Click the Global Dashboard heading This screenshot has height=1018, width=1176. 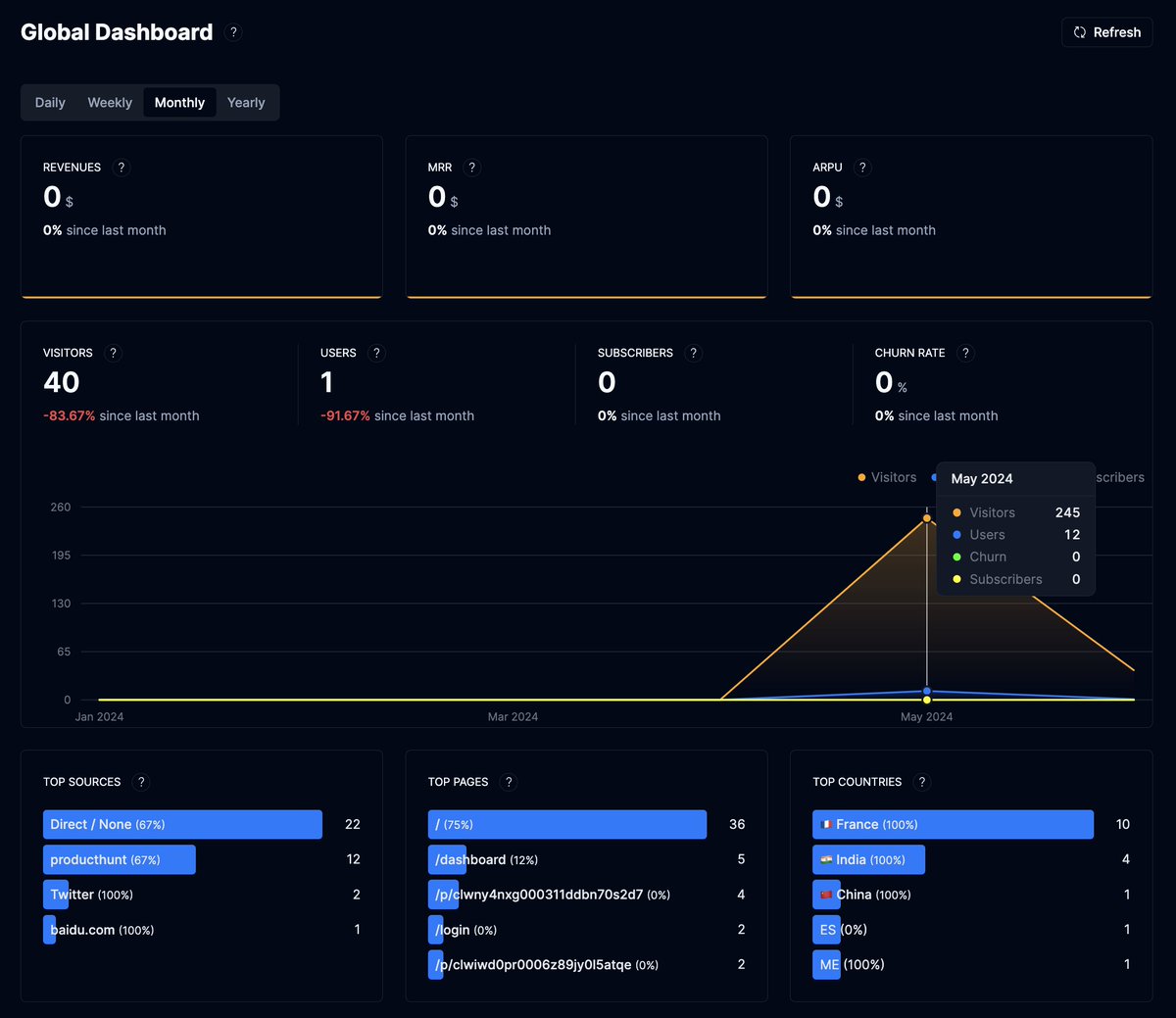click(x=117, y=32)
